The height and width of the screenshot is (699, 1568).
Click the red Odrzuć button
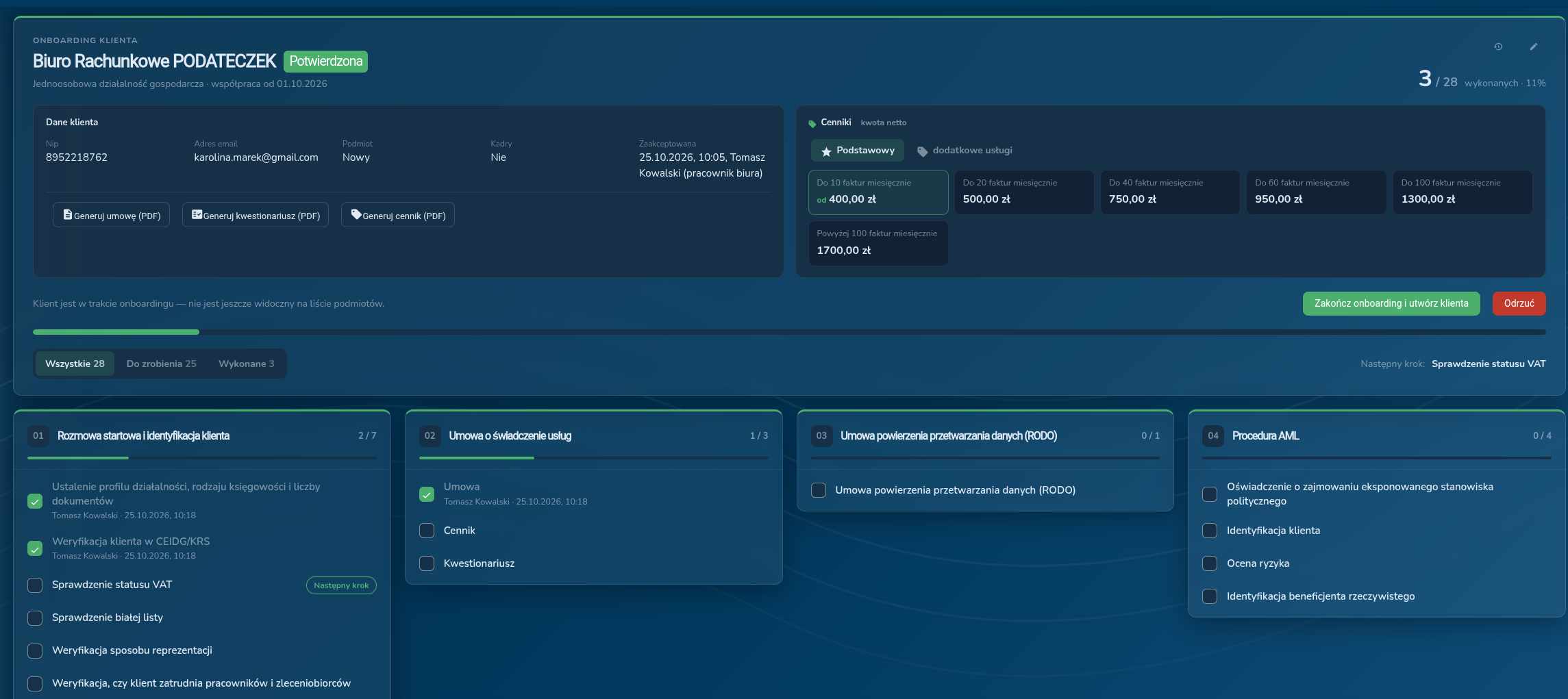click(1519, 303)
